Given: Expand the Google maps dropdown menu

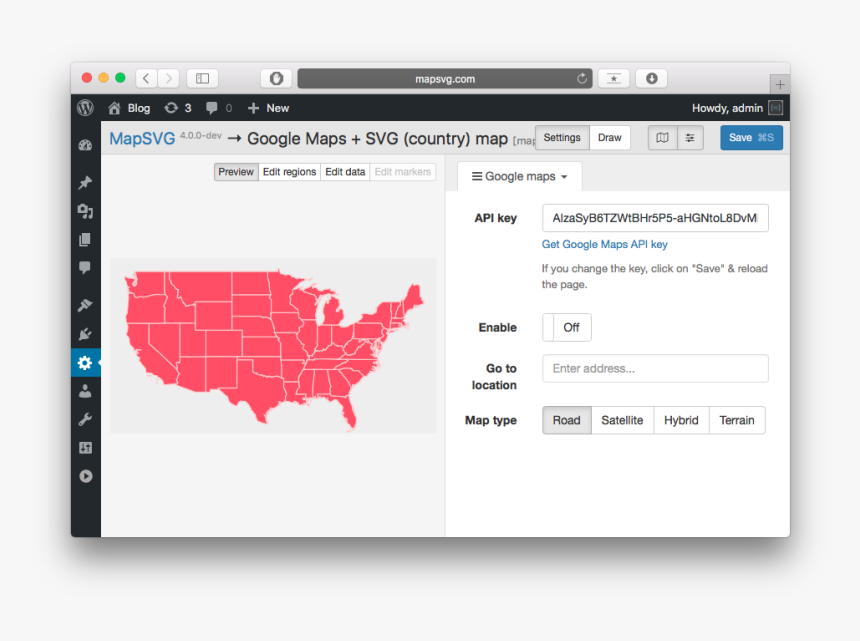Looking at the screenshot, I should tap(519, 177).
